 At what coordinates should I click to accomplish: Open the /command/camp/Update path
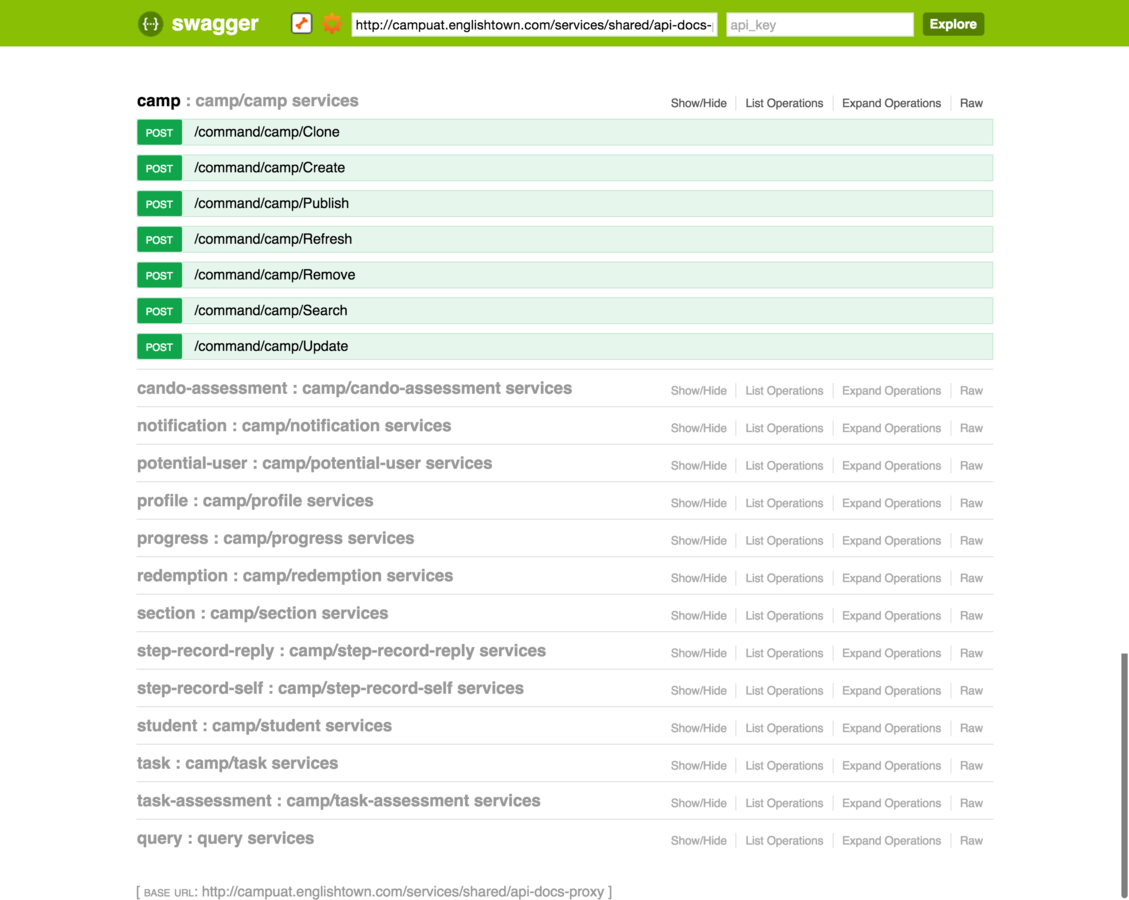click(x=271, y=346)
